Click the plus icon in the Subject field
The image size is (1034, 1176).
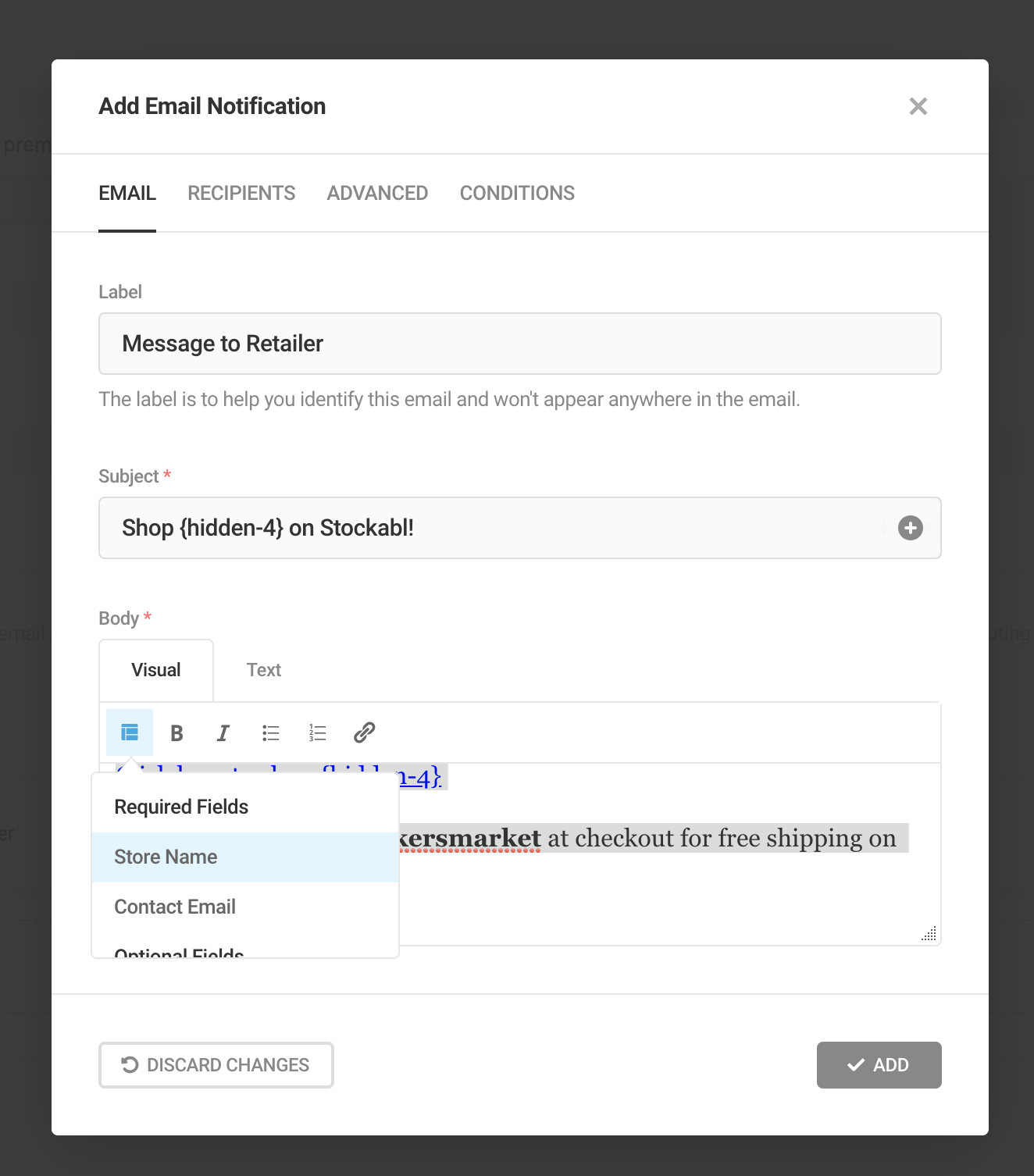click(909, 529)
